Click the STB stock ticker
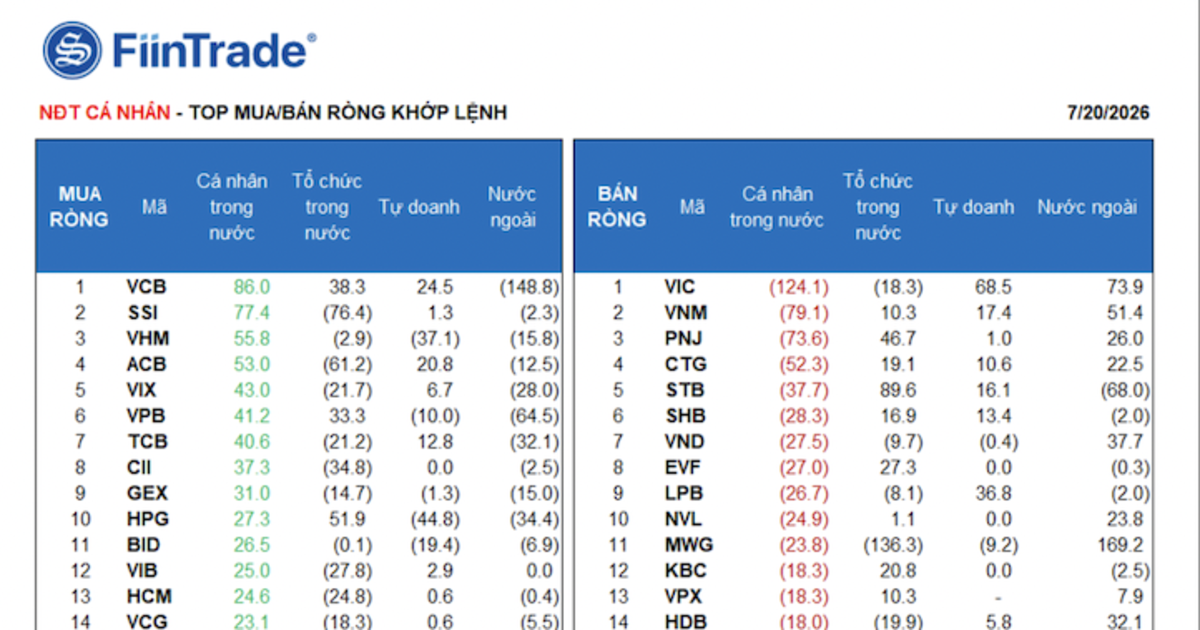This screenshot has width=1200, height=630. click(683, 390)
